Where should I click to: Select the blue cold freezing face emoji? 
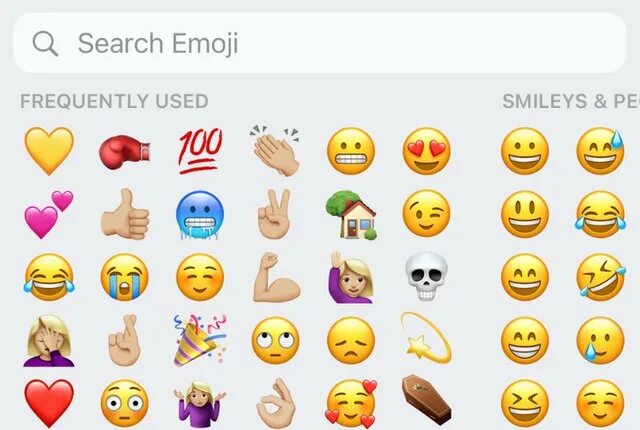(200, 215)
